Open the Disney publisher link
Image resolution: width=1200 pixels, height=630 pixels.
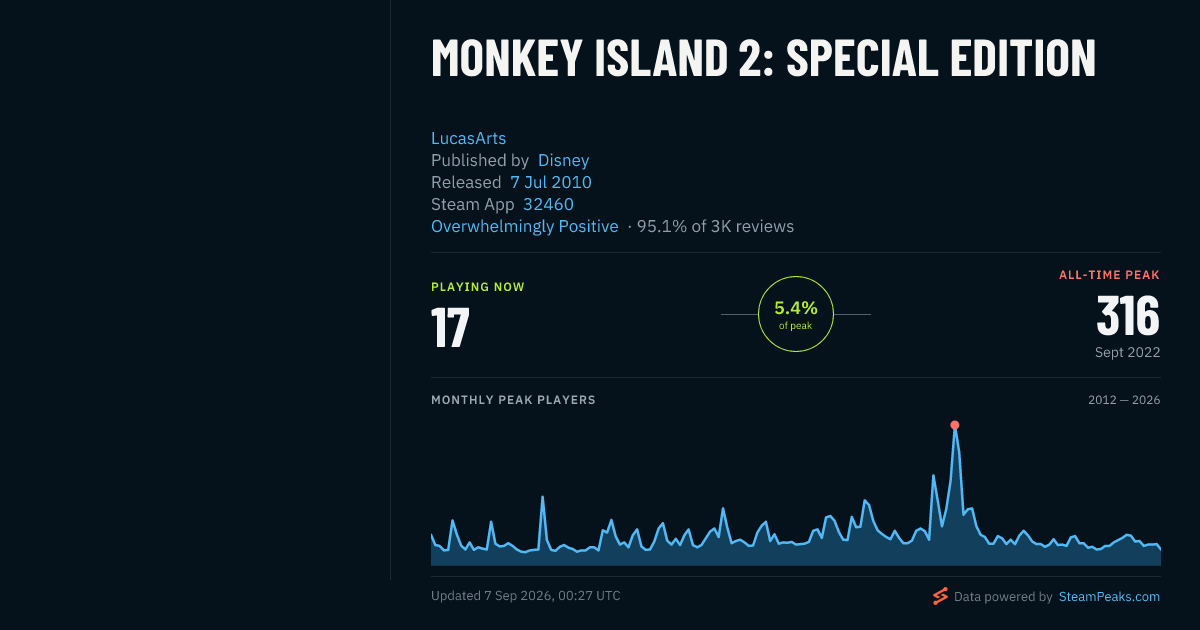[564, 160]
